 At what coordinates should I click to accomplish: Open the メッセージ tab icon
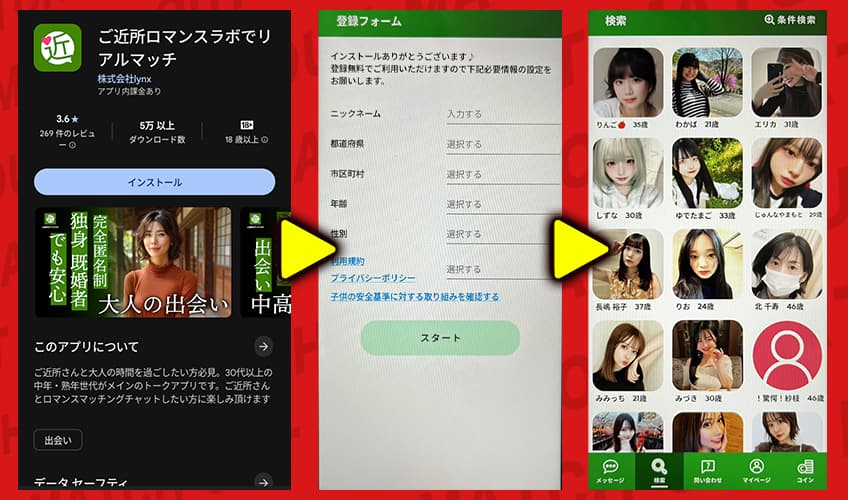[x=610, y=469]
